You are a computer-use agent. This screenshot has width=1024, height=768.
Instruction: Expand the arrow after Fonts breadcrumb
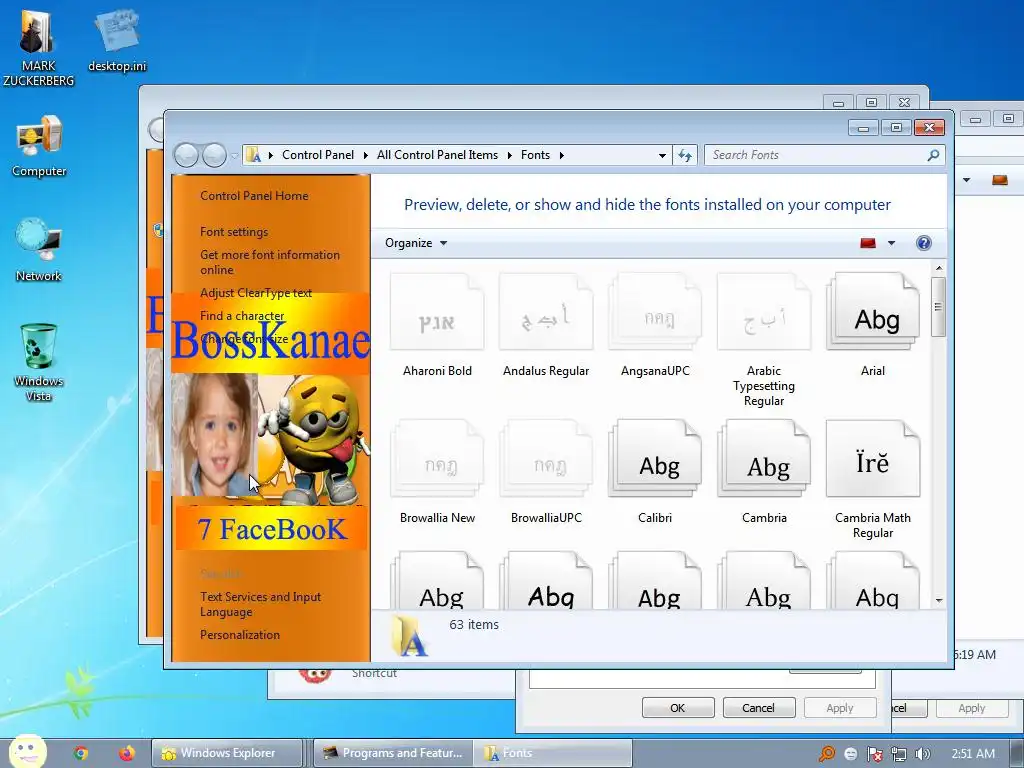tap(562, 155)
